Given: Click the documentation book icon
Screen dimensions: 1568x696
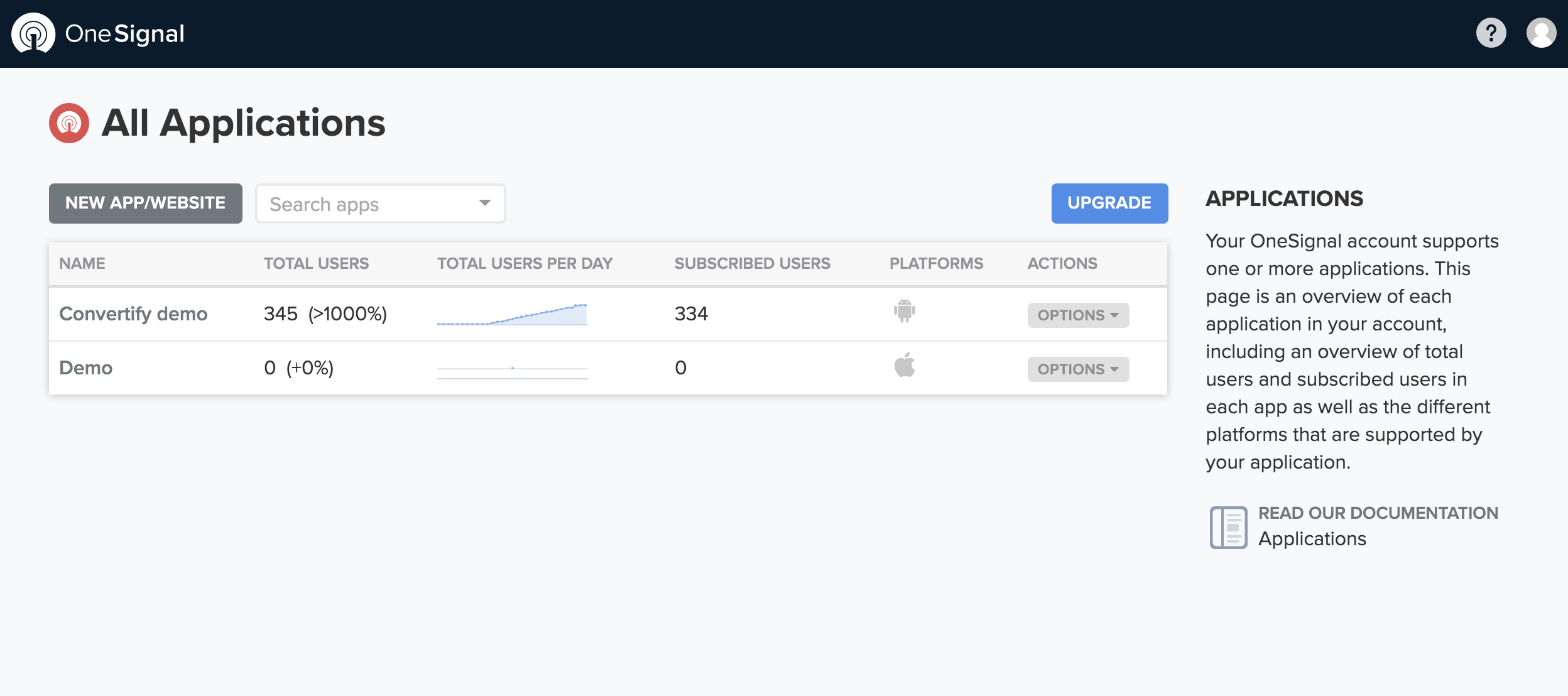Looking at the screenshot, I should click(1228, 527).
